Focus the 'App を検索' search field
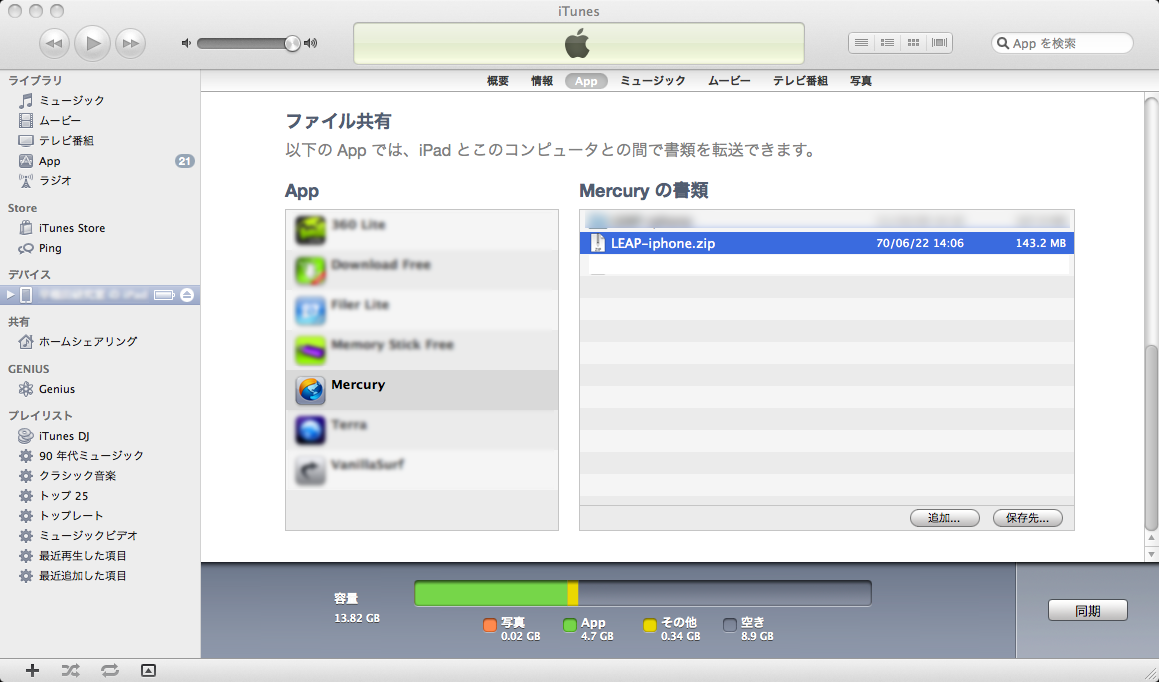 coord(1062,43)
